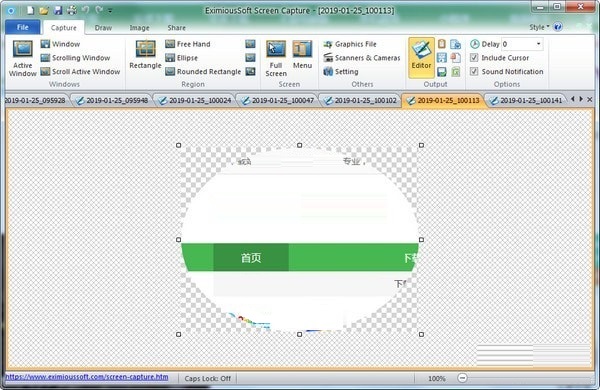The image size is (600, 390).
Task: Choose Scrolling Window capture
Action: point(75,58)
